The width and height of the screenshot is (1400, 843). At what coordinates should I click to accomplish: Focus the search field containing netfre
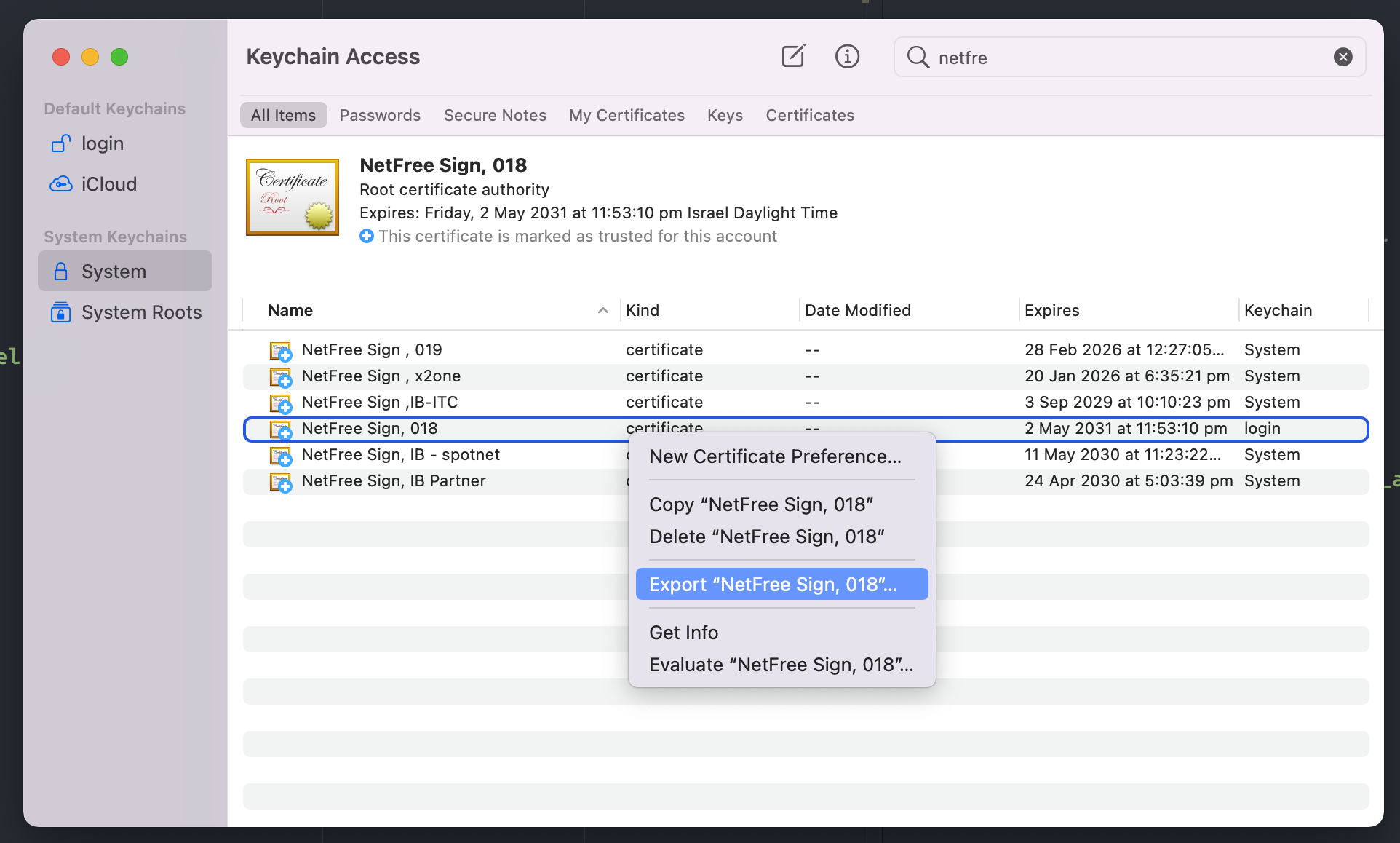[x=1129, y=57]
